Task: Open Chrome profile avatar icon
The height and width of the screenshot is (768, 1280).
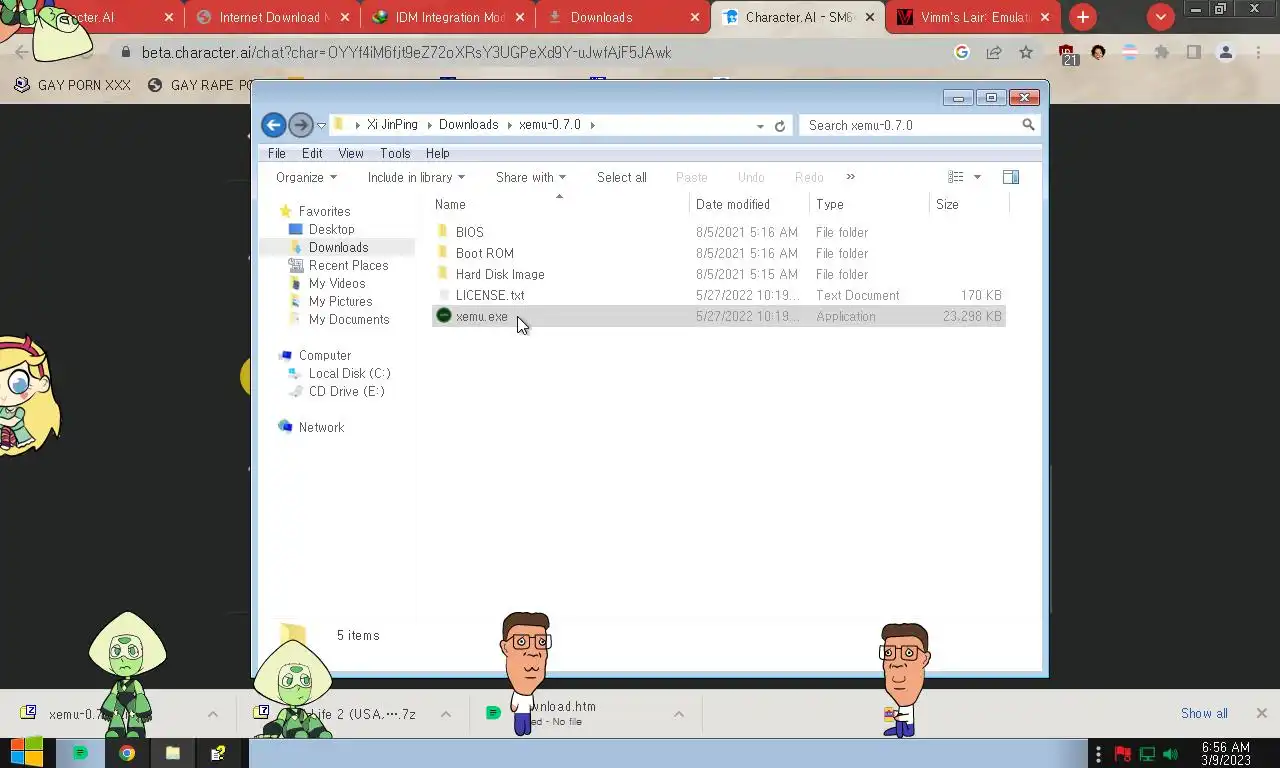Action: (x=1225, y=52)
